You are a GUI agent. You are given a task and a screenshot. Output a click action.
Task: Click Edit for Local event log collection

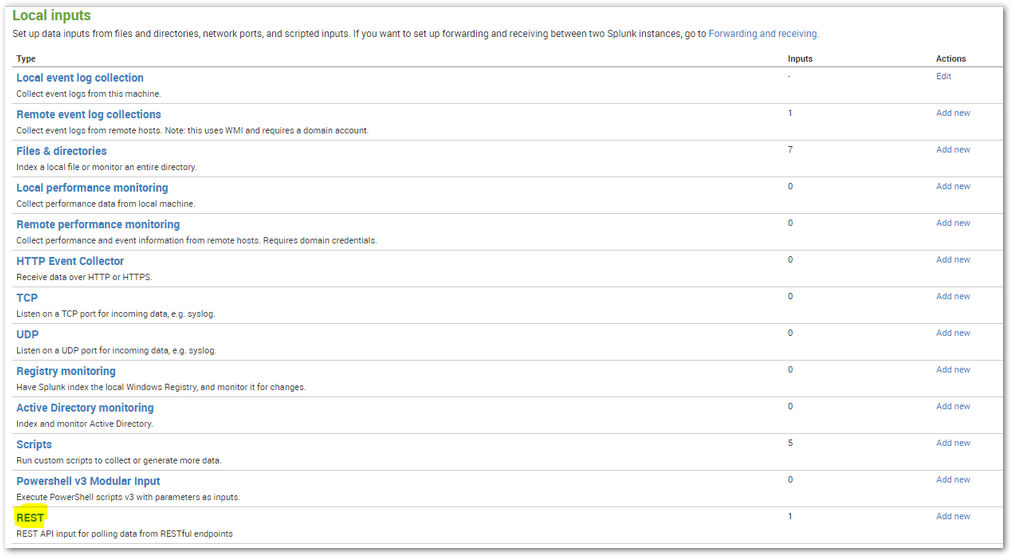click(x=943, y=76)
